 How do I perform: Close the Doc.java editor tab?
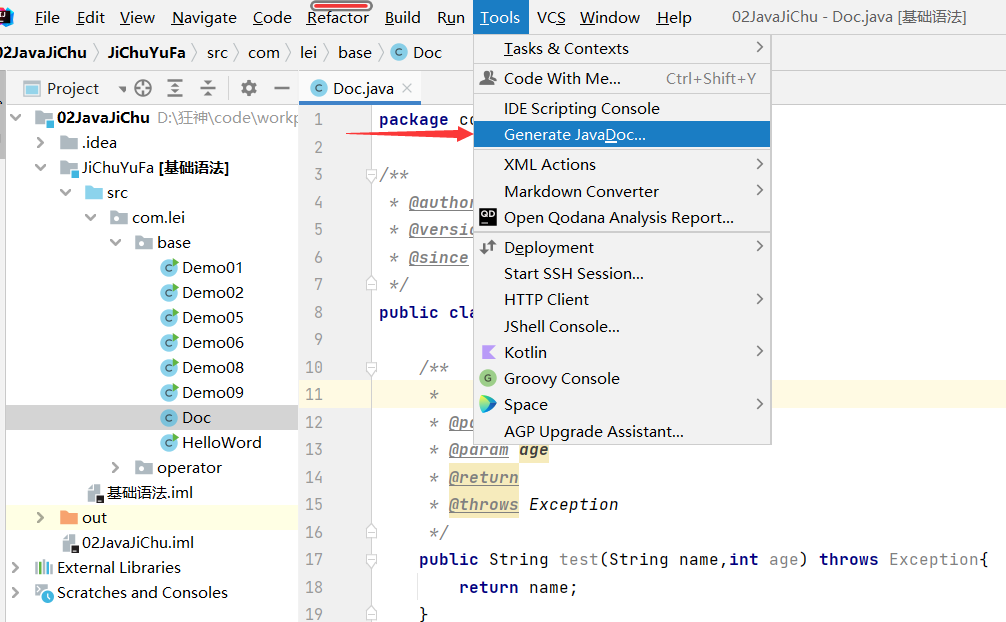click(x=407, y=88)
